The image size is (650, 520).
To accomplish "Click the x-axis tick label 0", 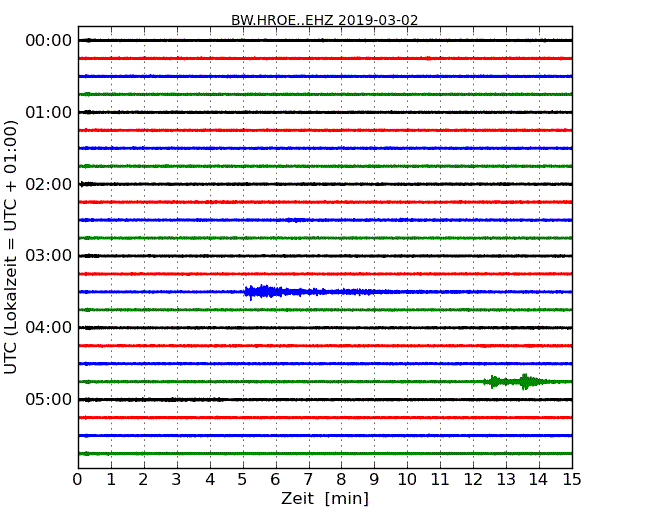I will pyautogui.click(x=78, y=480).
